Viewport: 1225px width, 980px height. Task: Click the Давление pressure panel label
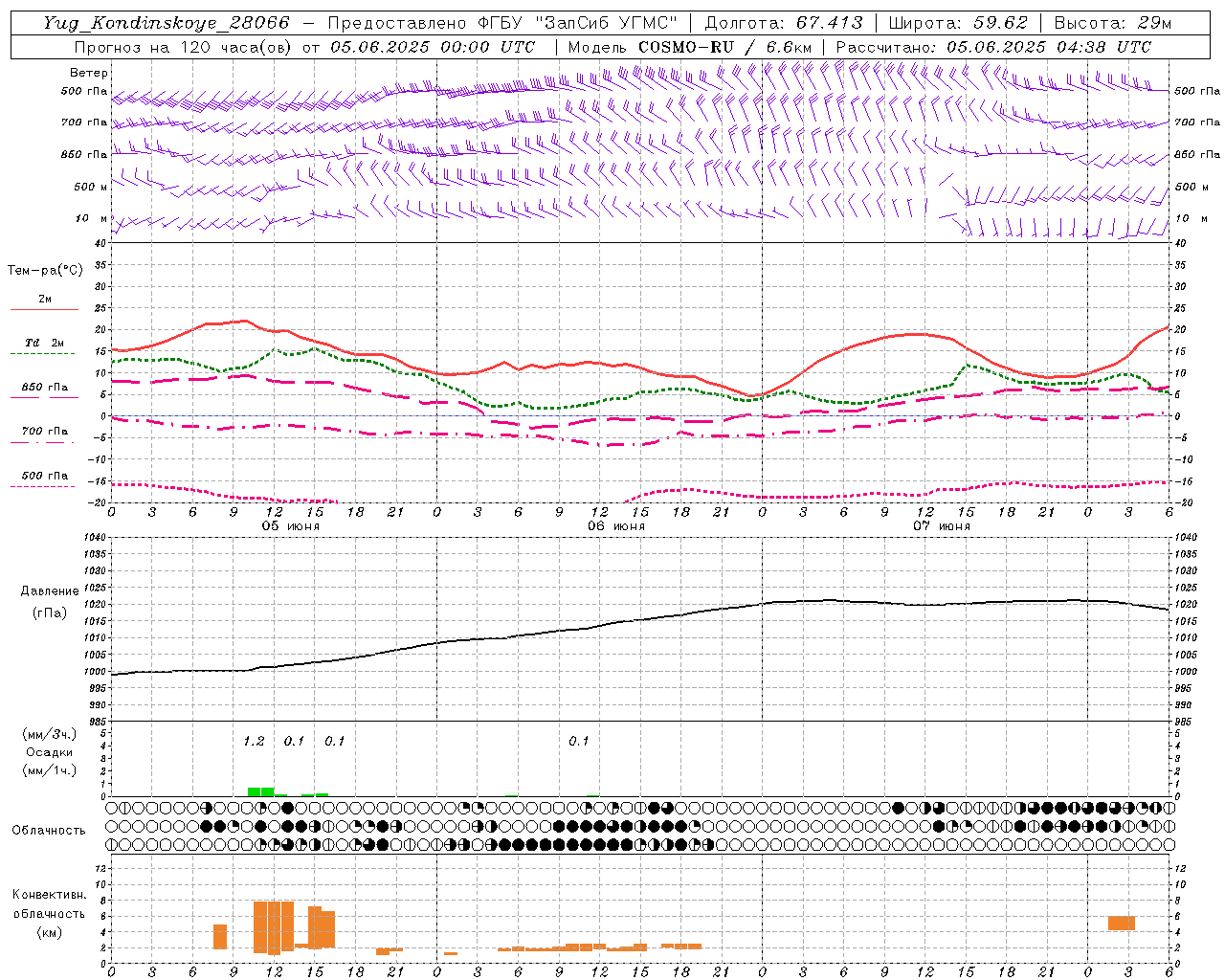pos(50,591)
